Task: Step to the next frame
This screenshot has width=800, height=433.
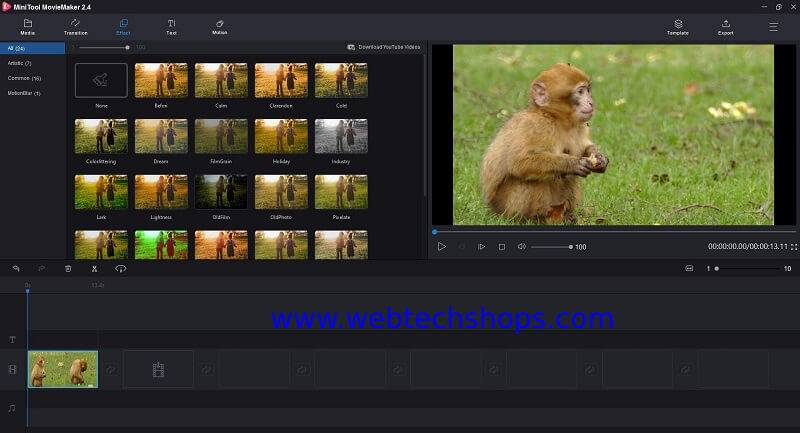Action: coord(481,247)
